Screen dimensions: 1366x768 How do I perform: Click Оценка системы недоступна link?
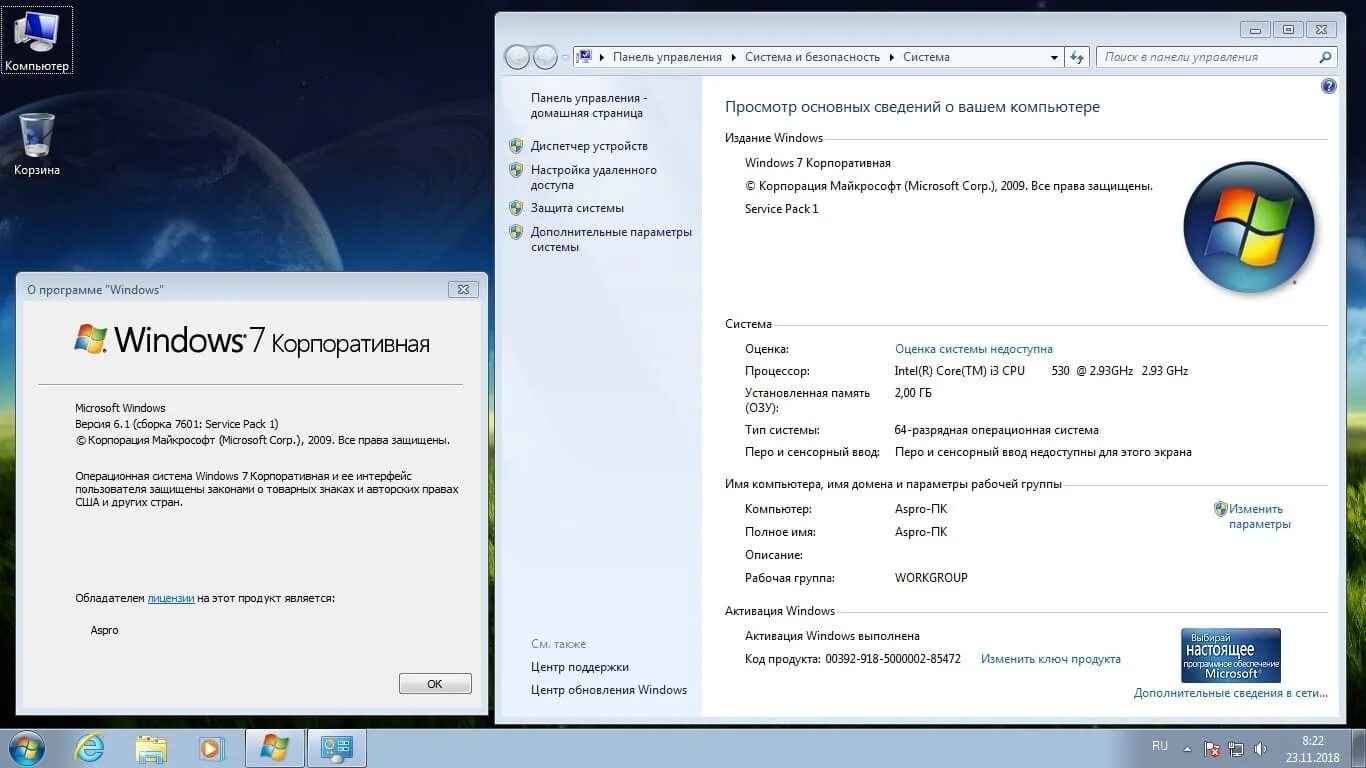[x=974, y=349]
